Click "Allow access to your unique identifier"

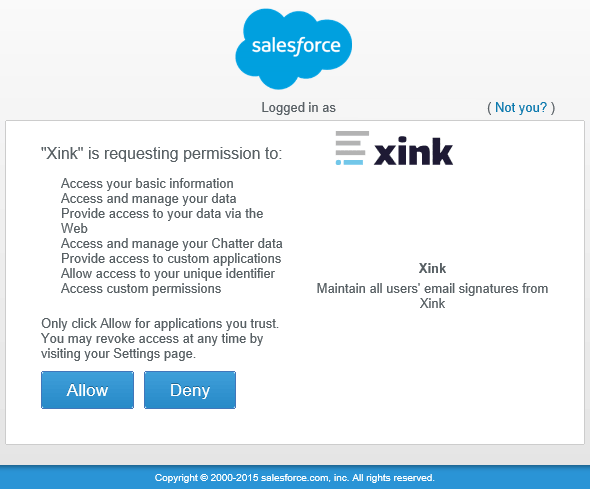click(168, 274)
